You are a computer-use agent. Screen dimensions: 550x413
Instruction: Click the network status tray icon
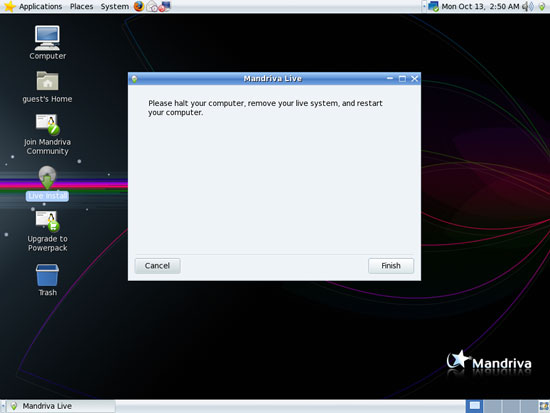[433, 6]
